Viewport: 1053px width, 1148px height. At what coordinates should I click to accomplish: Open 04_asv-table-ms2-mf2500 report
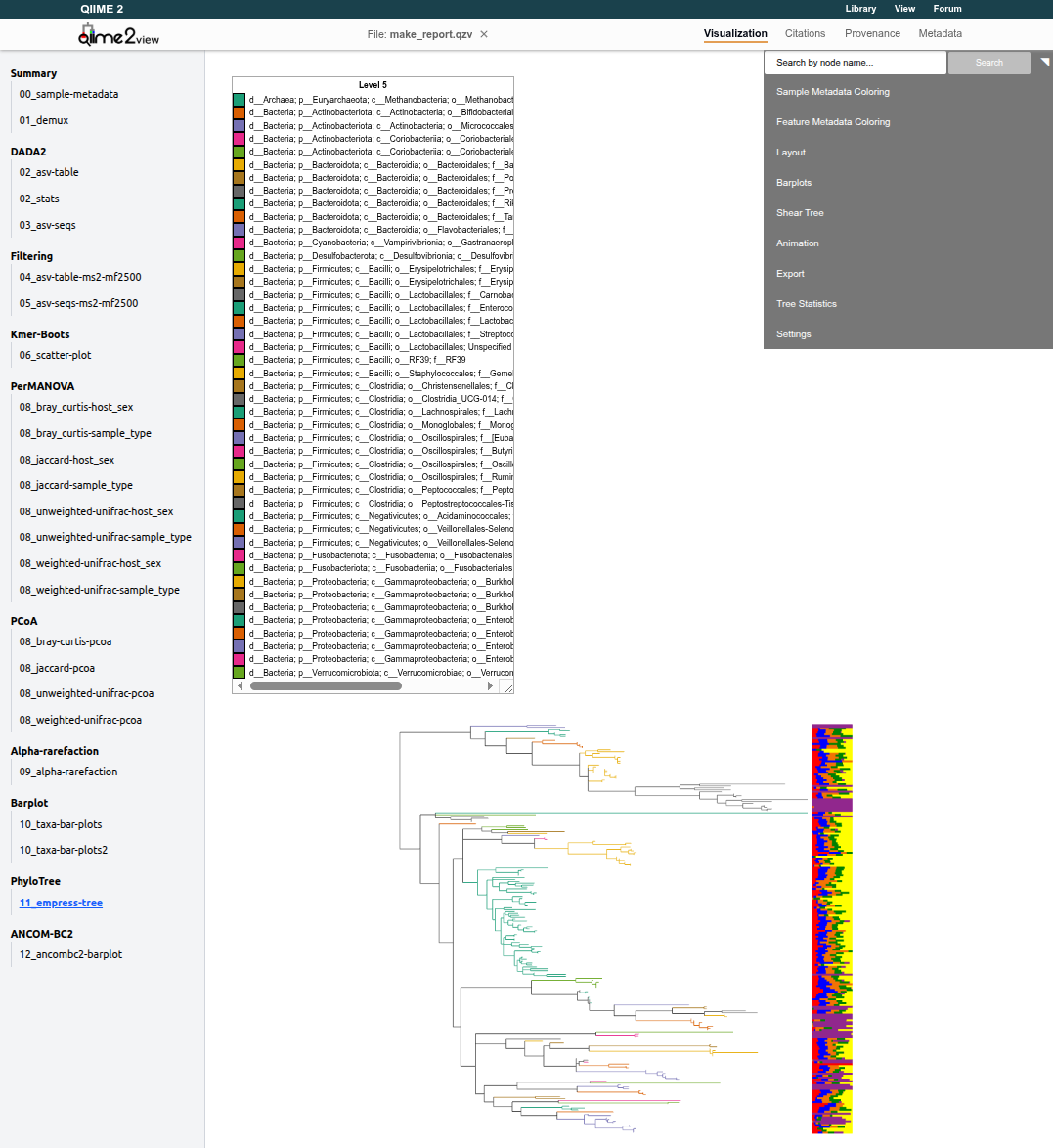click(80, 278)
